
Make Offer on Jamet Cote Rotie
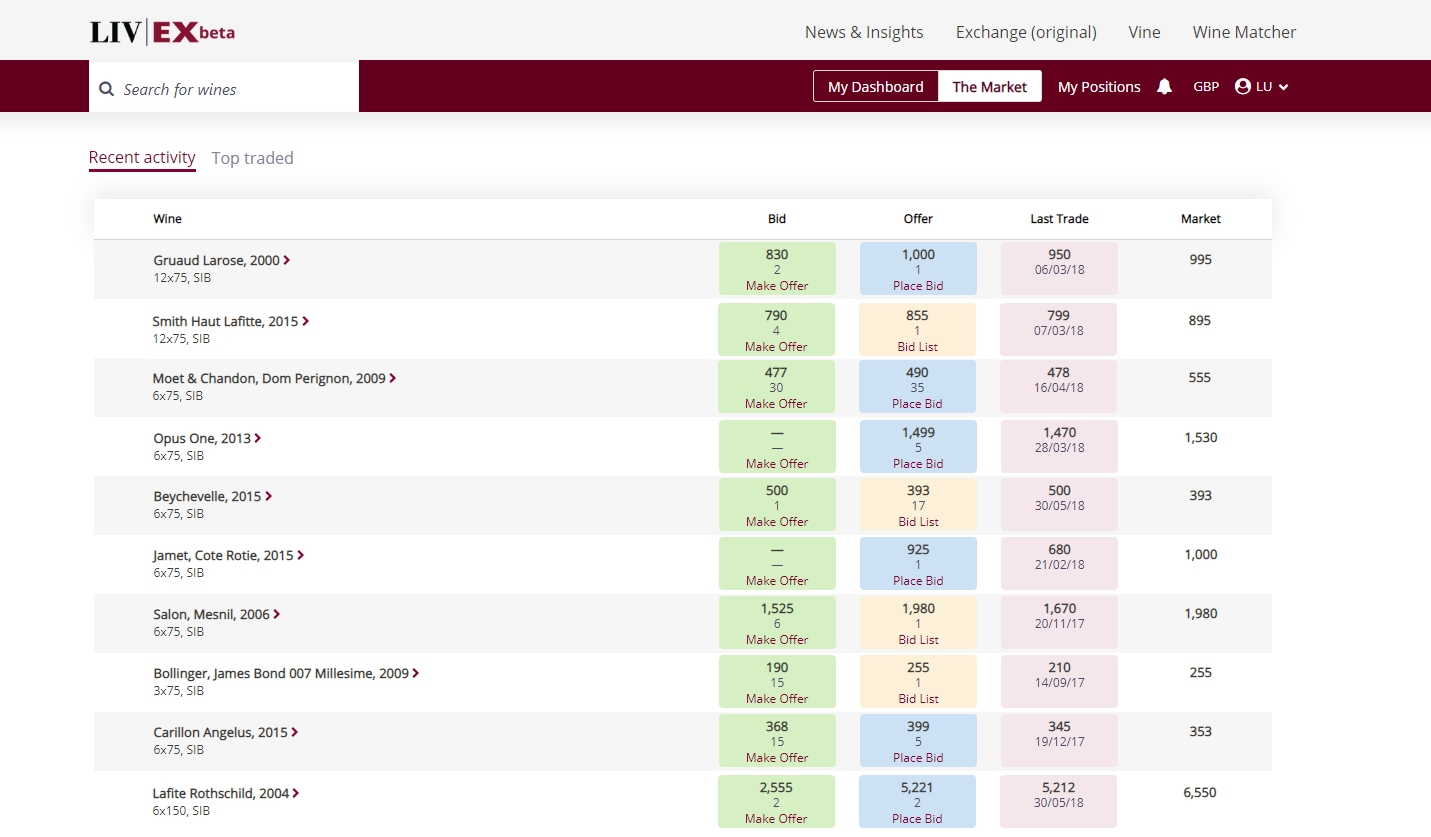[777, 581]
